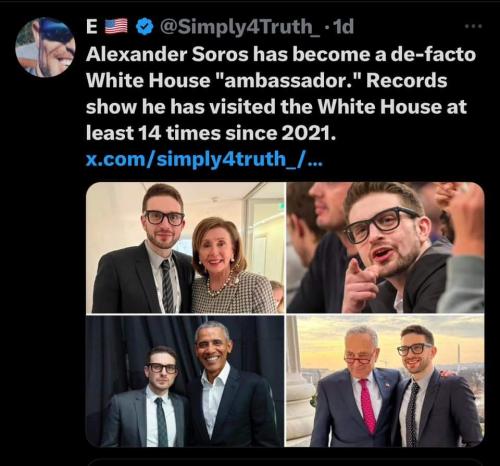The image size is (500, 466).
Task: Open the @Simply4Truth_ handle profile
Action: (240, 27)
